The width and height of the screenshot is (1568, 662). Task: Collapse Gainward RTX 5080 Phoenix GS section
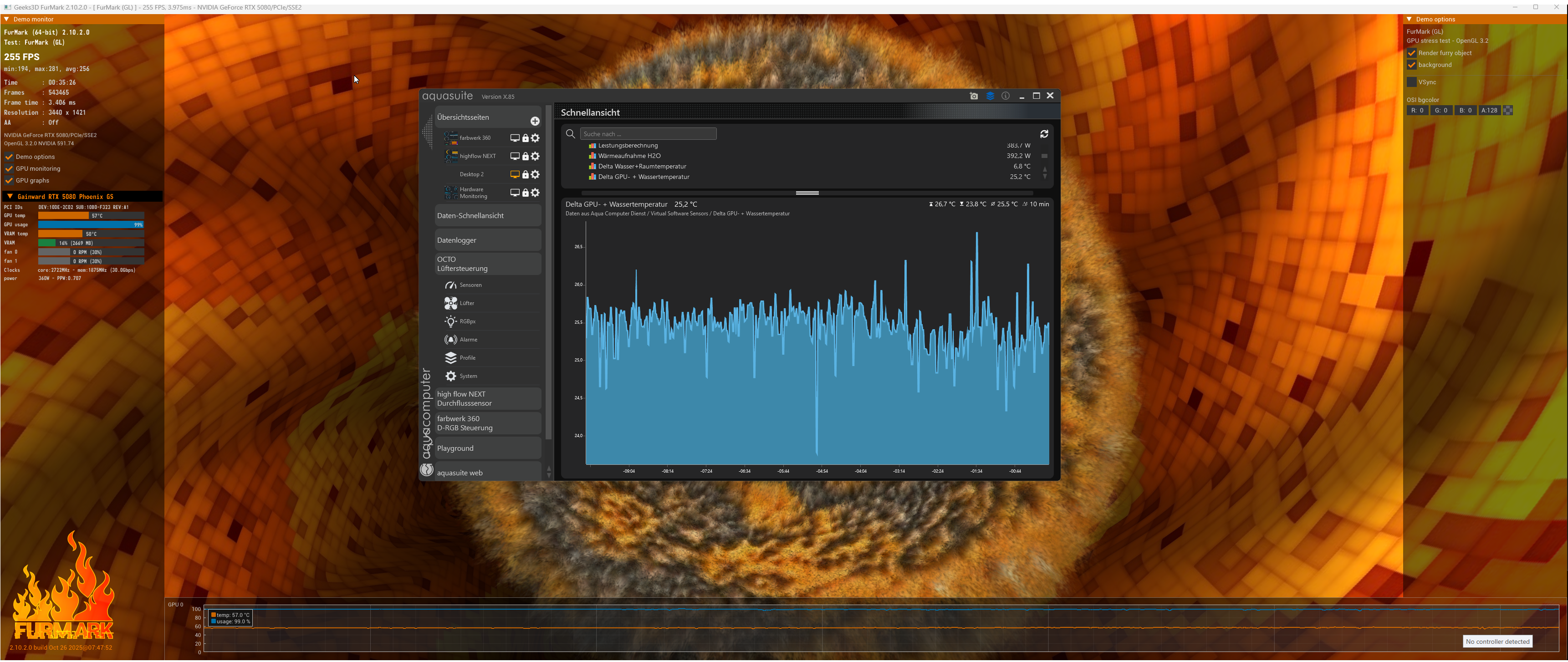(x=10, y=197)
